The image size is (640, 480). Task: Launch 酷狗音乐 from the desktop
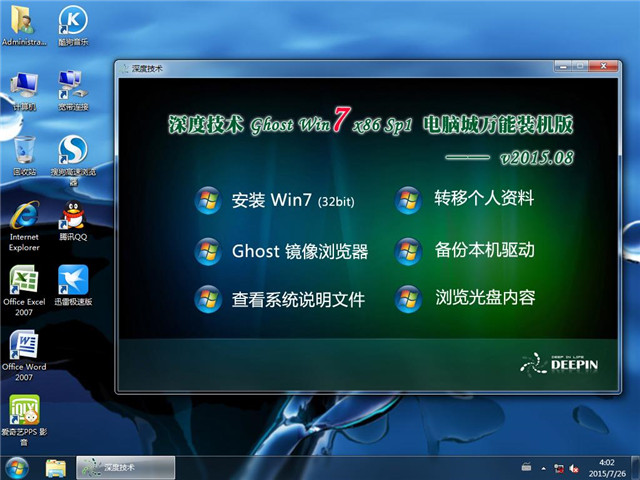click(73, 25)
